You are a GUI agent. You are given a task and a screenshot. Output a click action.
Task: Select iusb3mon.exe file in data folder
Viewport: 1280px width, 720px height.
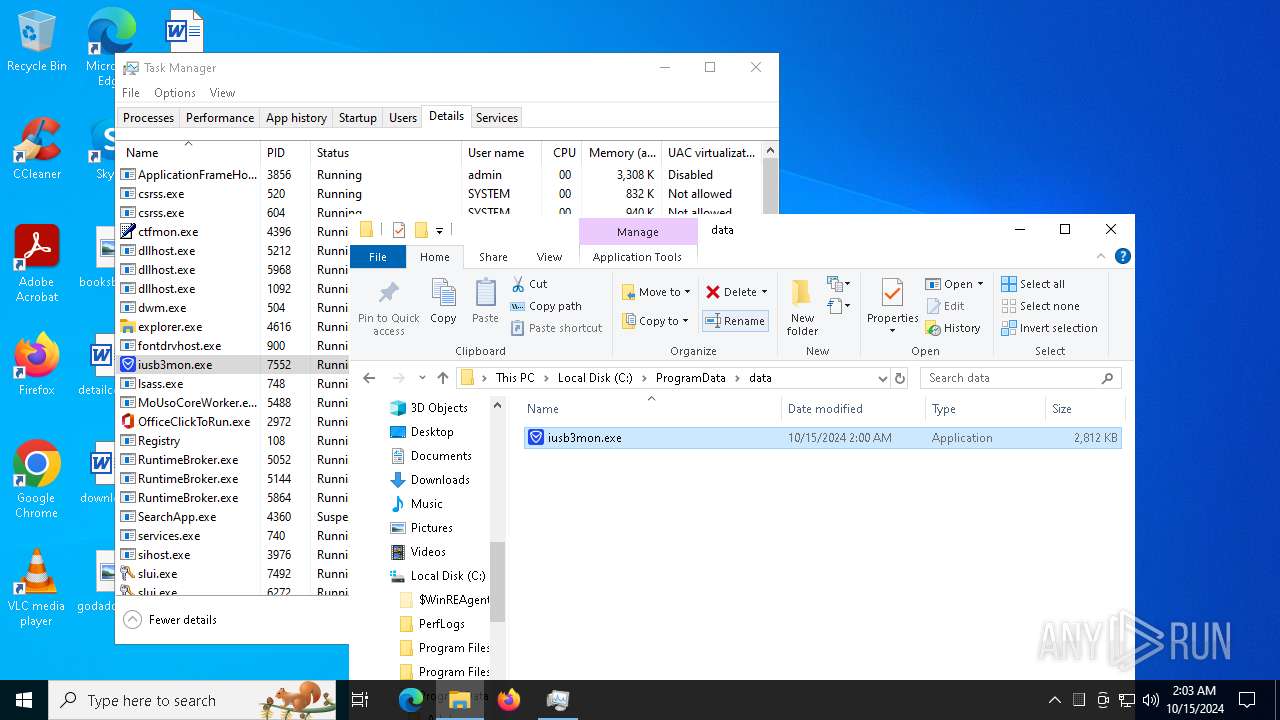click(822, 438)
